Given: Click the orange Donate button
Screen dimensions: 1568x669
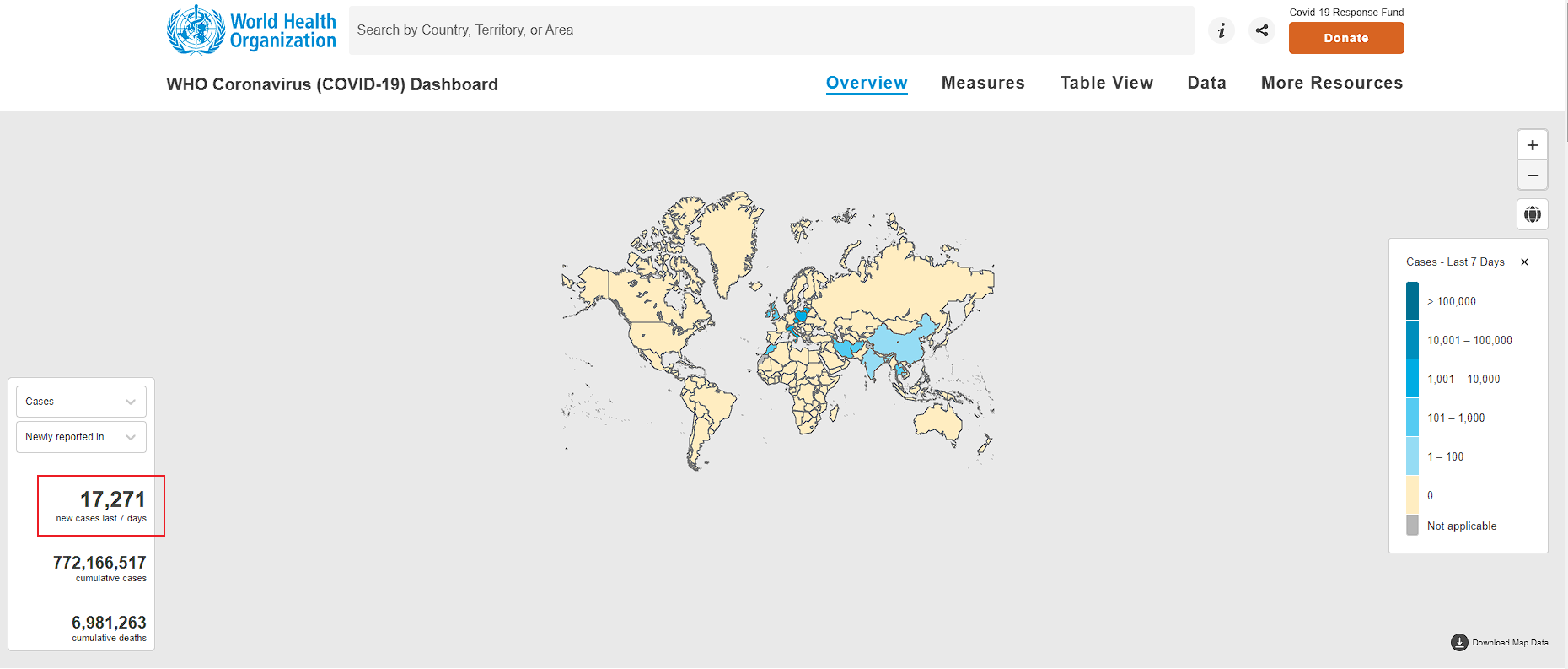Looking at the screenshot, I should (x=1346, y=38).
